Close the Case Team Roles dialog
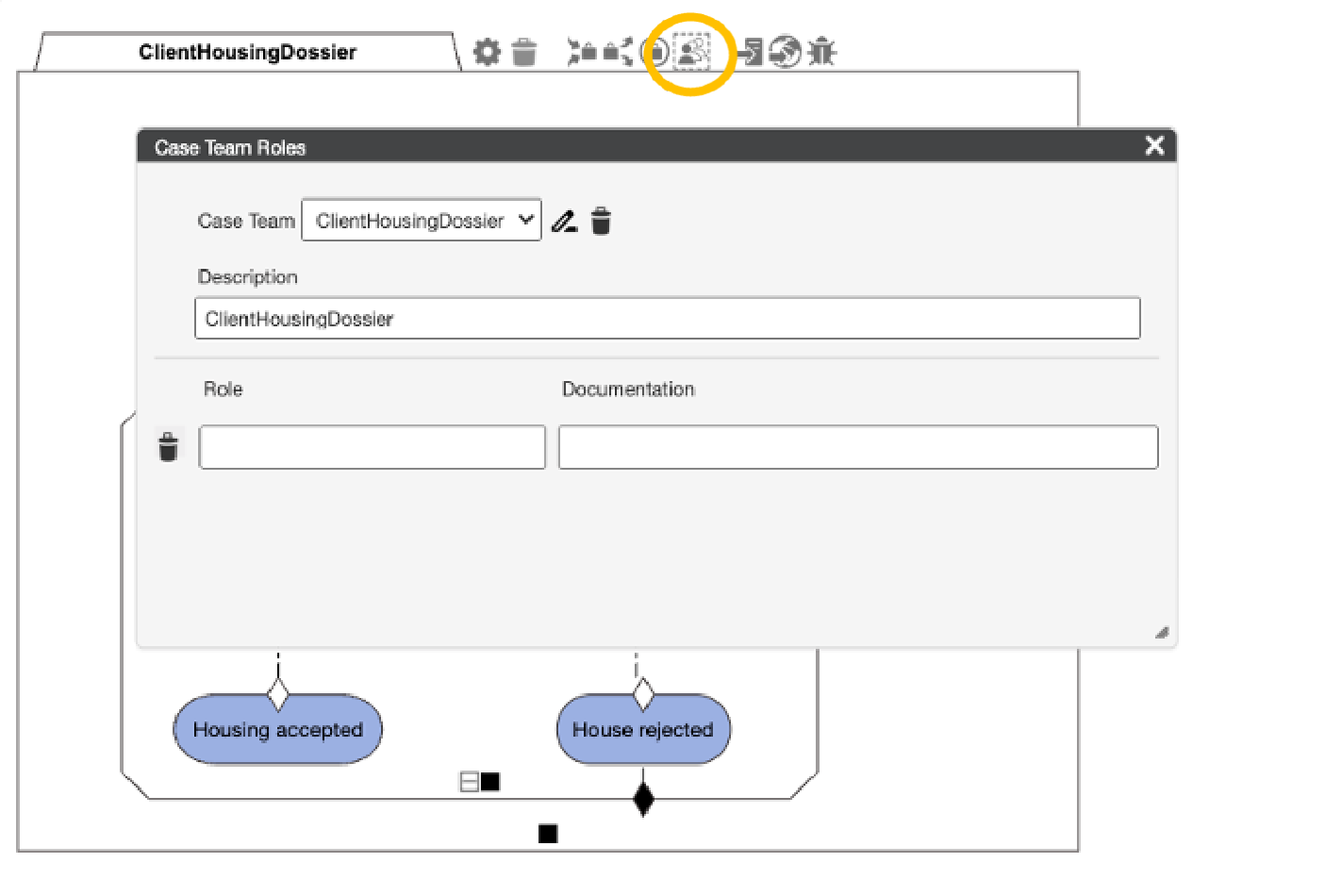The image size is (1325, 896). coord(1154,145)
